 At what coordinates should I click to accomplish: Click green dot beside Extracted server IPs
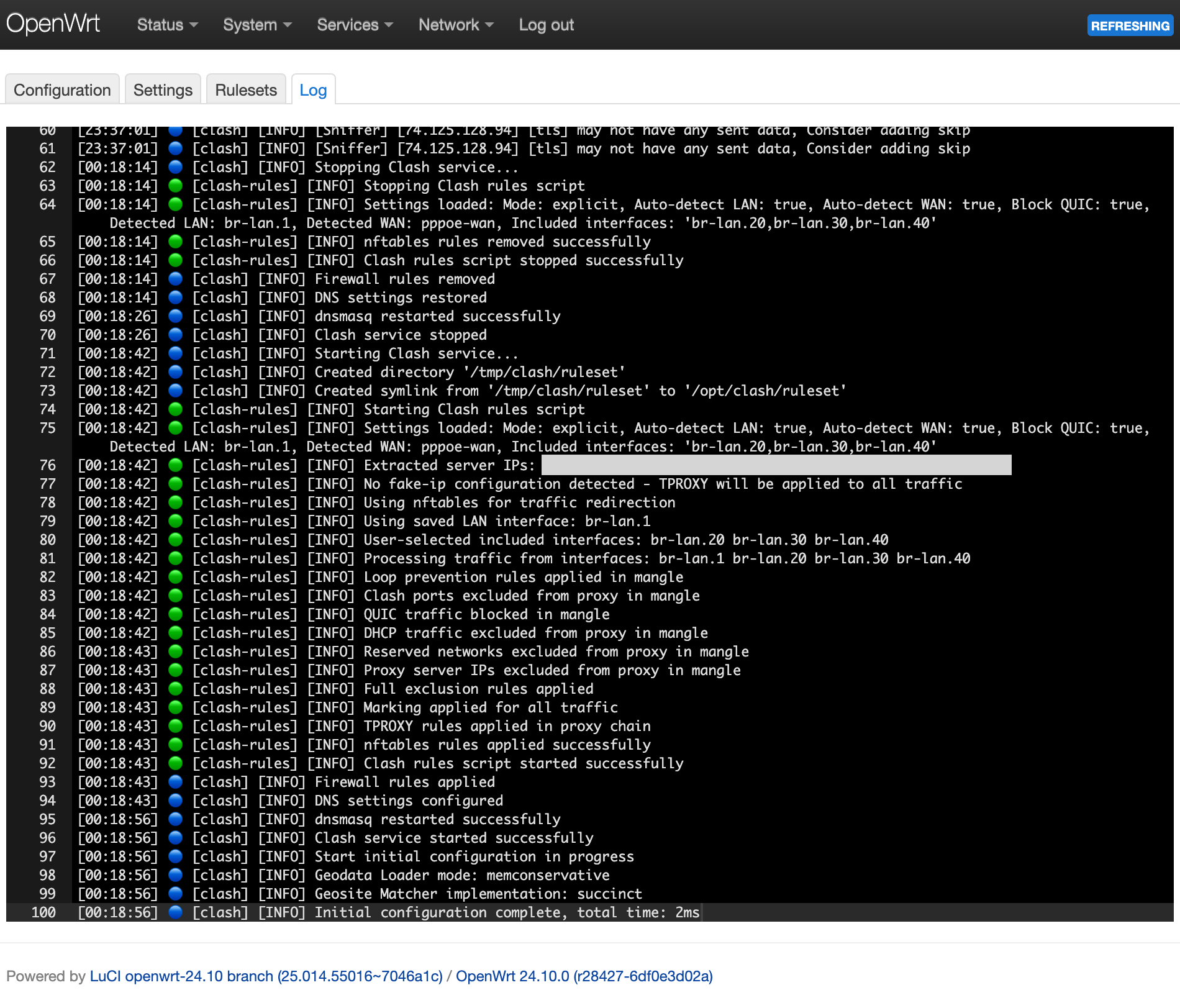pos(176,465)
